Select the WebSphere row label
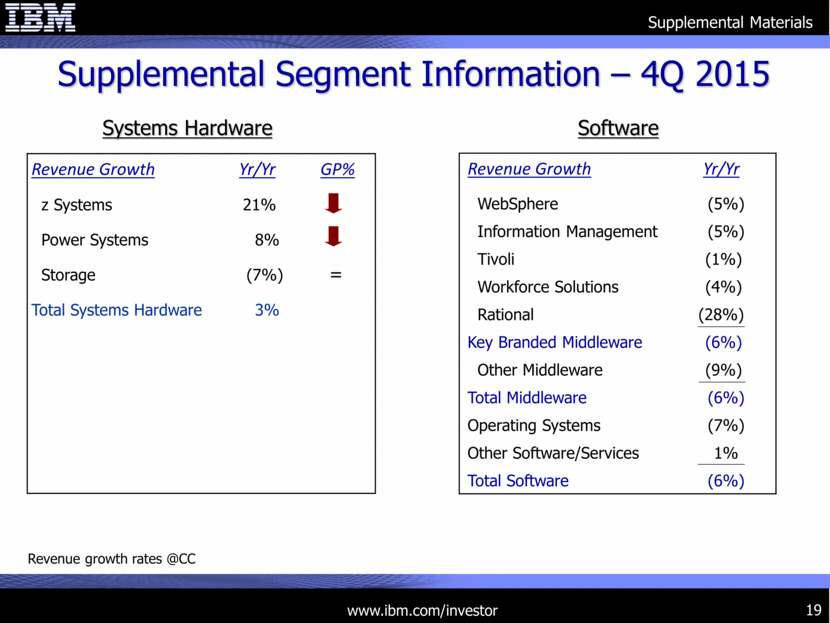 click(518, 204)
